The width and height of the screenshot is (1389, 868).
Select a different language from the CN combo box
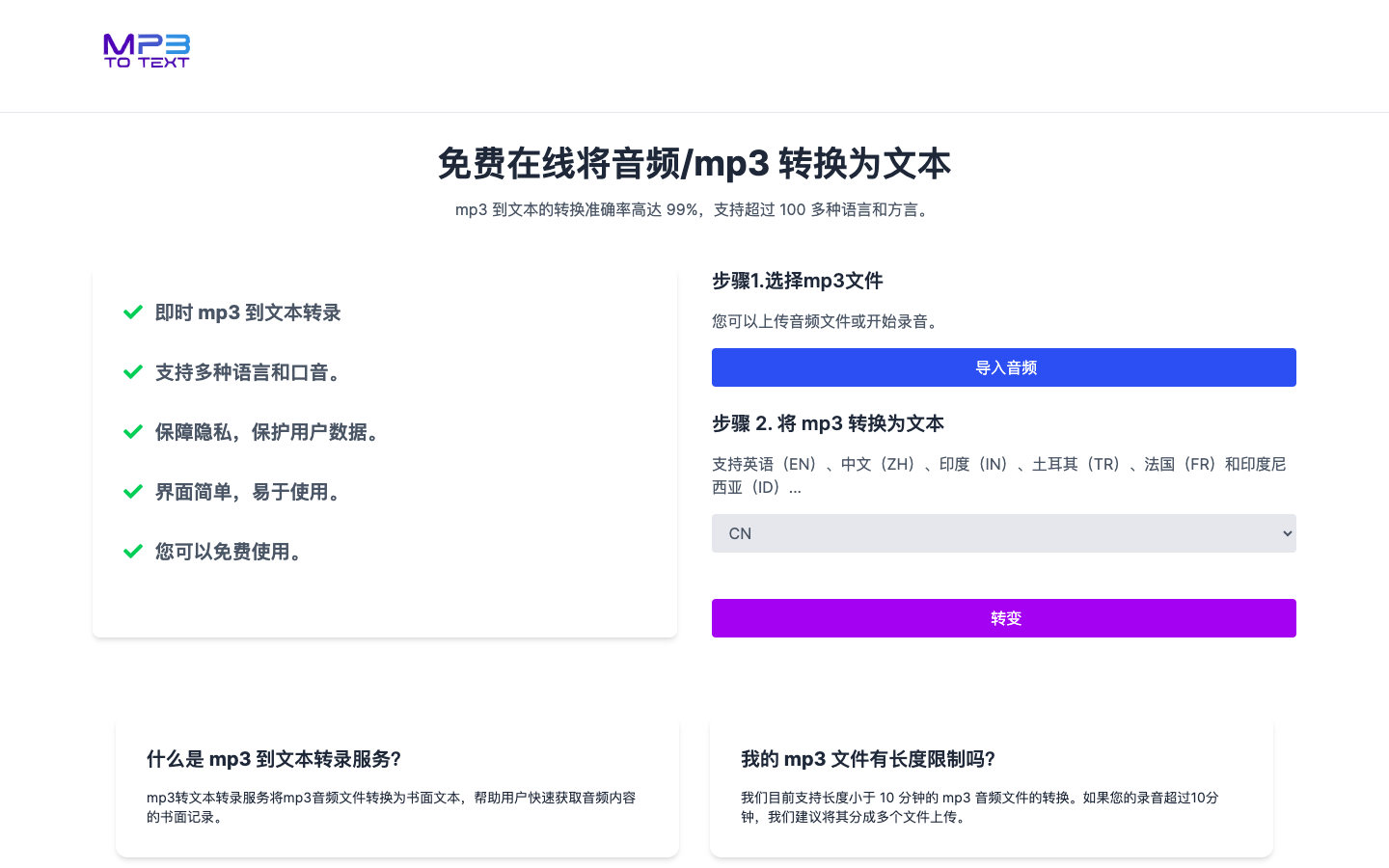click(1003, 532)
